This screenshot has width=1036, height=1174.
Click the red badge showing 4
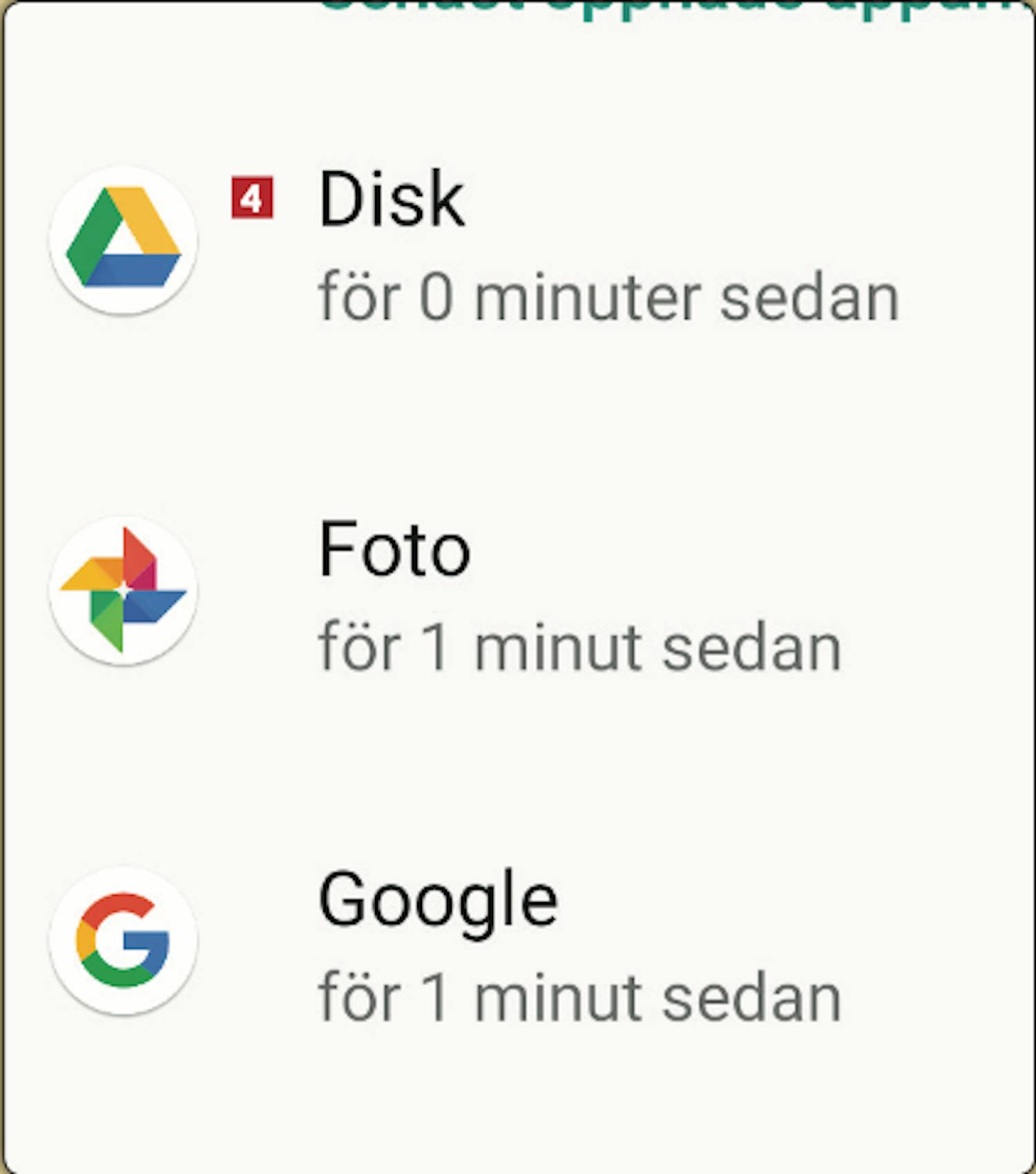click(x=252, y=198)
